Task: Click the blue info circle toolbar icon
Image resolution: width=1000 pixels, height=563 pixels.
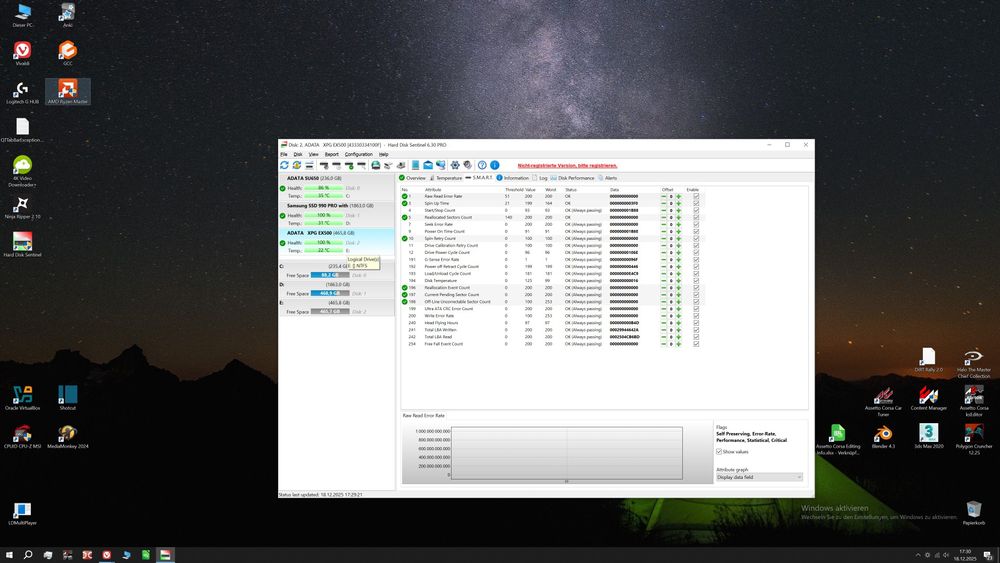Action: point(494,165)
